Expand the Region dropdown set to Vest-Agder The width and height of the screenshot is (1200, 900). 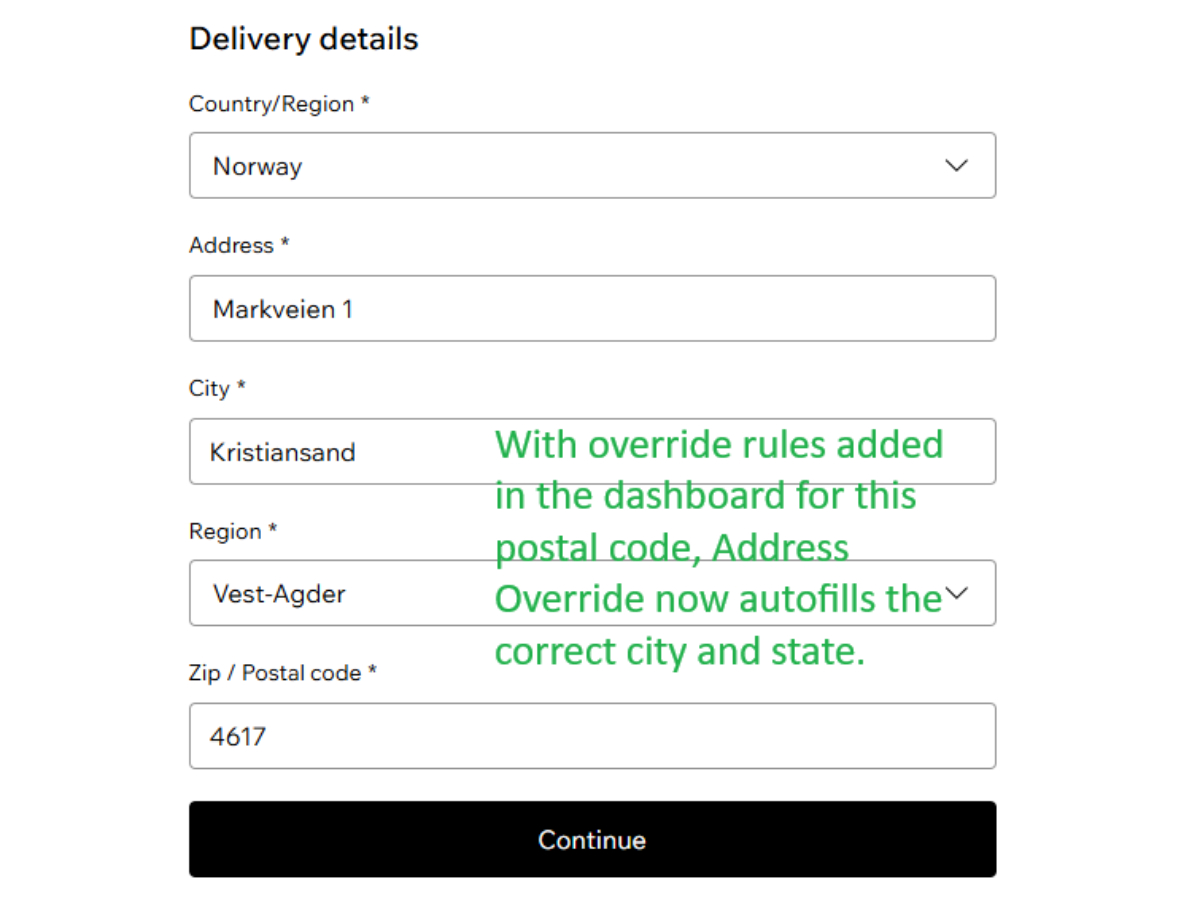340,594
